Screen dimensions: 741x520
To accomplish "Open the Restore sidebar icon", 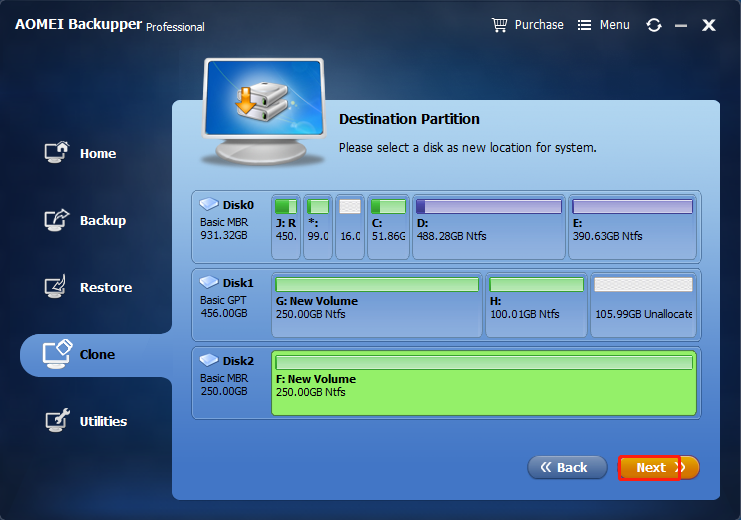I will [x=56, y=286].
